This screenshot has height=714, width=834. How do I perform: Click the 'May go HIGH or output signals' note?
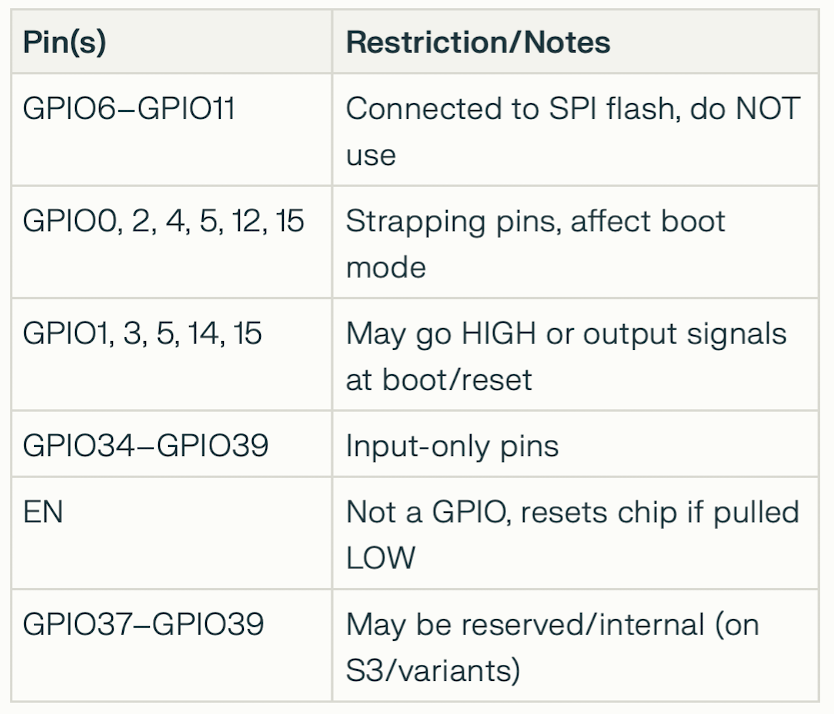tap(566, 334)
